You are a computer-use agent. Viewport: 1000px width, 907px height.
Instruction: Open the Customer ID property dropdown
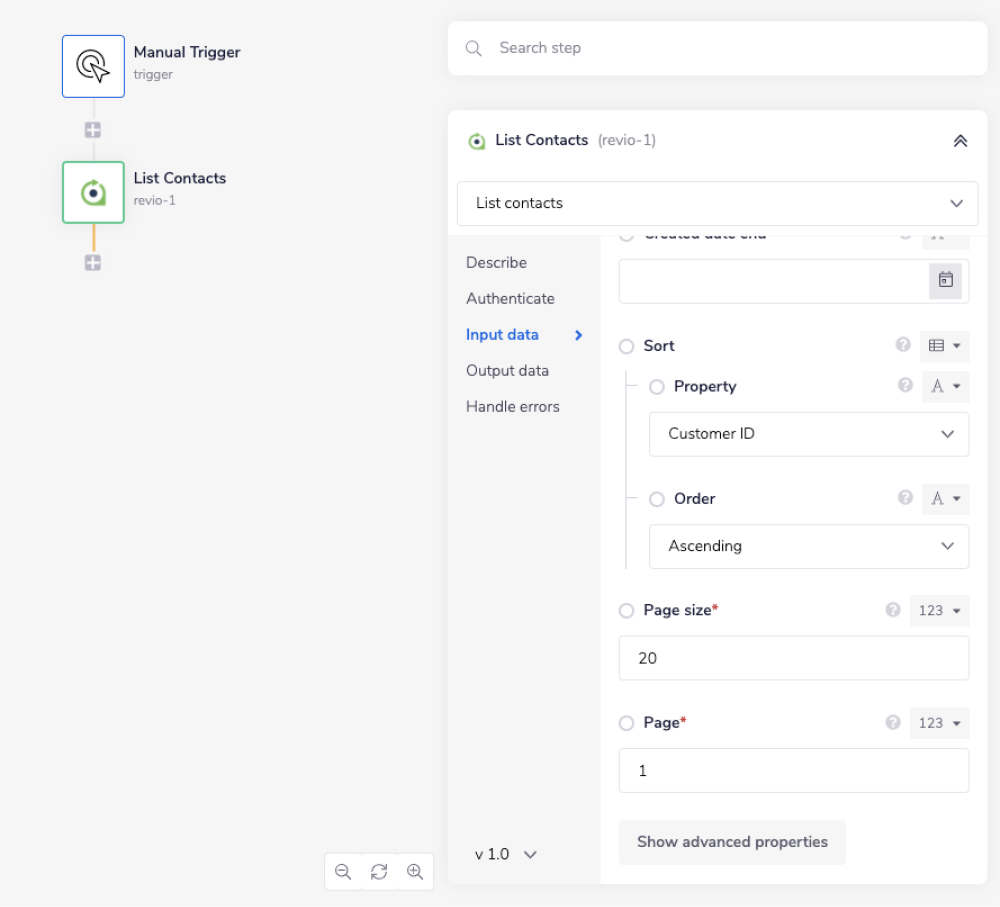point(808,434)
